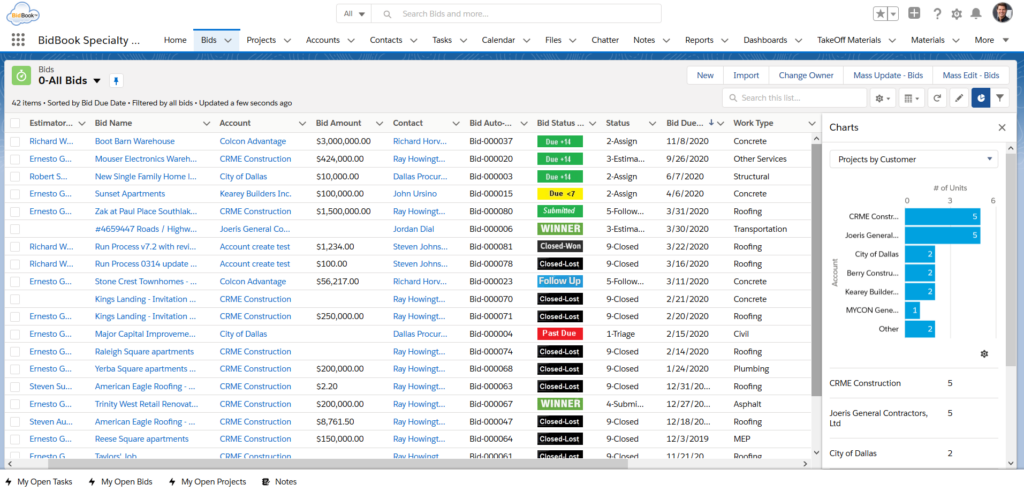This screenshot has width=1024, height=492.
Task: Open My Open Bids utility item
Action: [121, 482]
